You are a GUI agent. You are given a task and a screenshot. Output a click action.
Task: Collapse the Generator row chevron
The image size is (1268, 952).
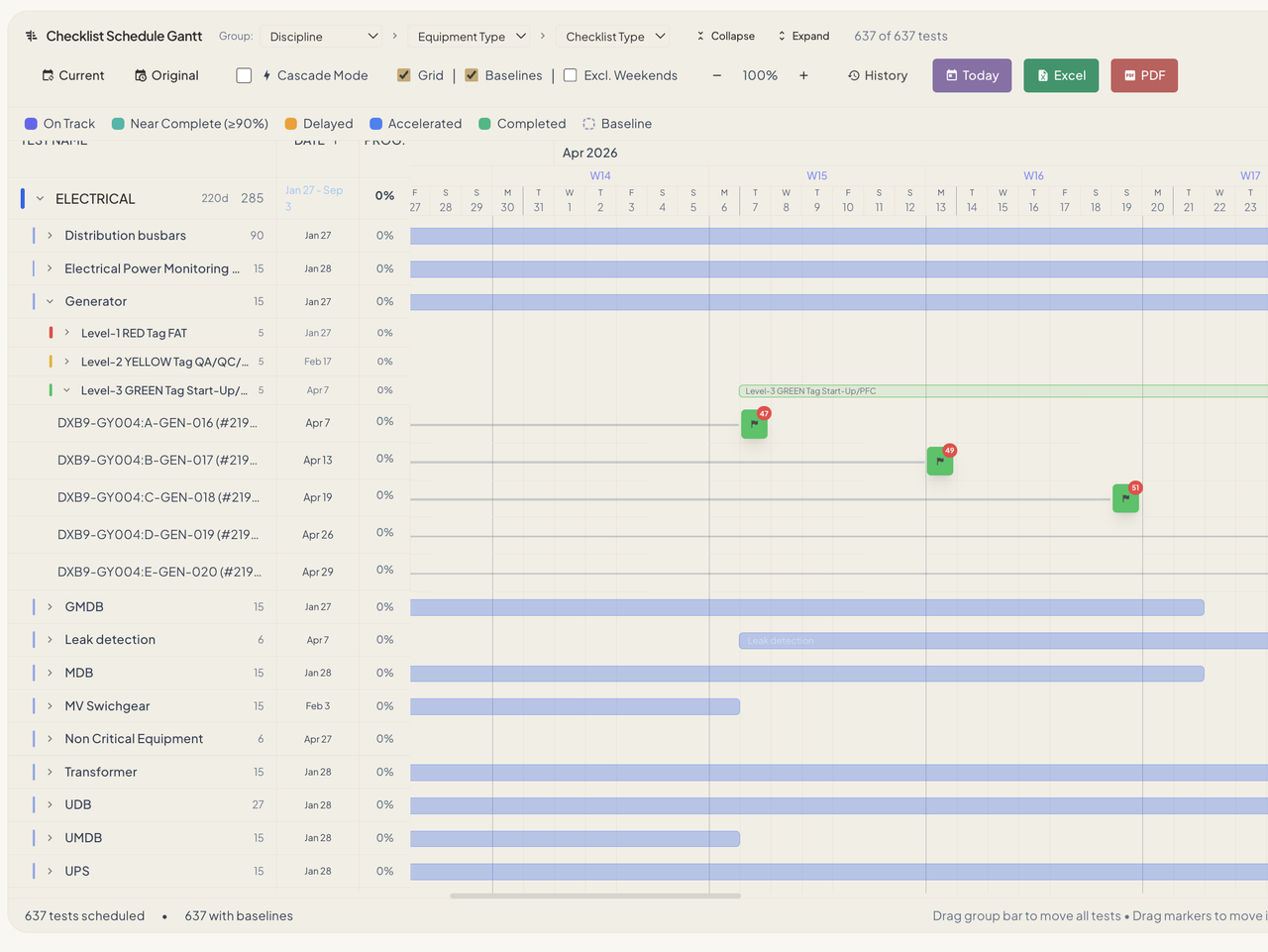coord(50,301)
